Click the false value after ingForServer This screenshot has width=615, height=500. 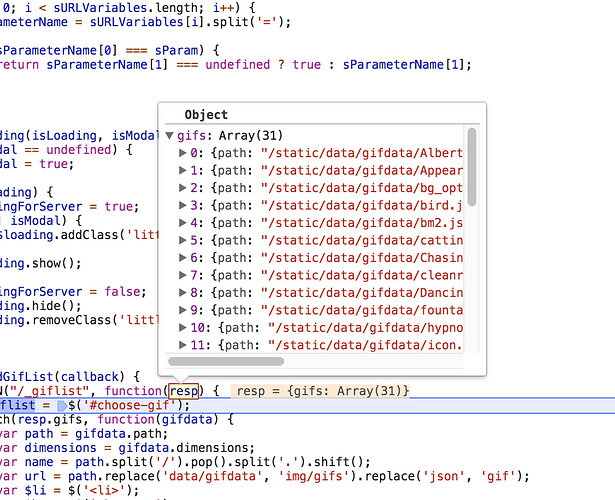pos(122,292)
